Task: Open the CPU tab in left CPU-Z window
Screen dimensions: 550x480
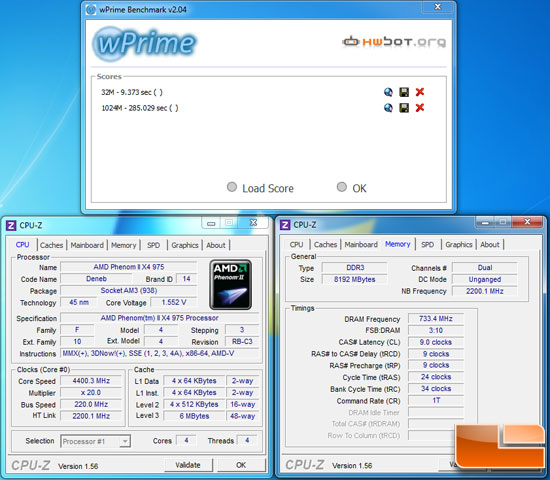Action: 22,245
